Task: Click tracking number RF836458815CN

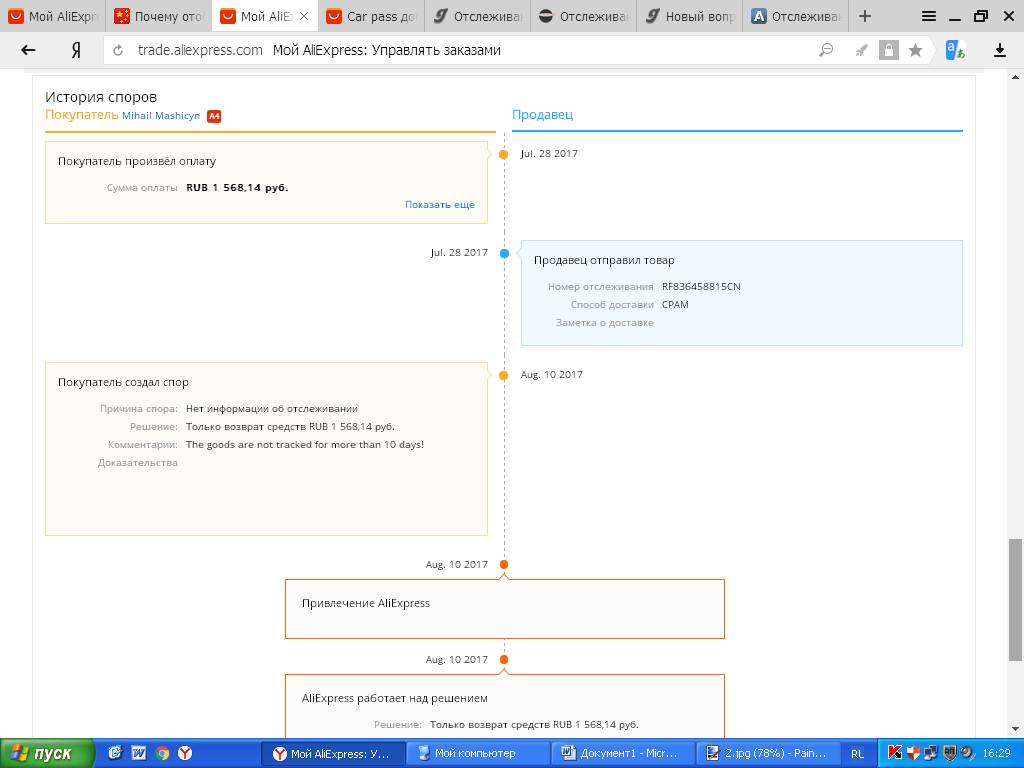Action: [x=701, y=286]
